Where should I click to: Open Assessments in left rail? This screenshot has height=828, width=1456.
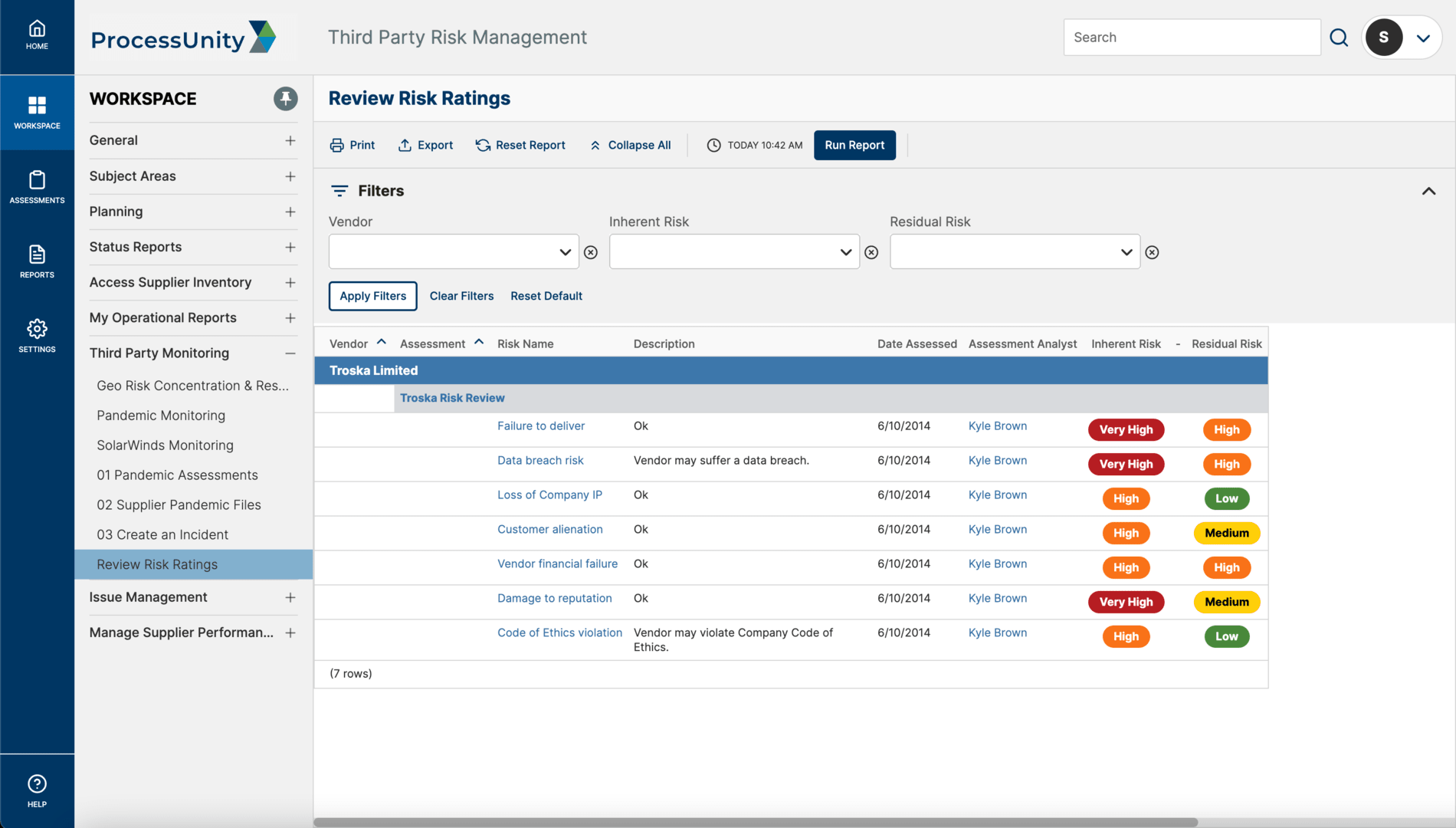37,187
